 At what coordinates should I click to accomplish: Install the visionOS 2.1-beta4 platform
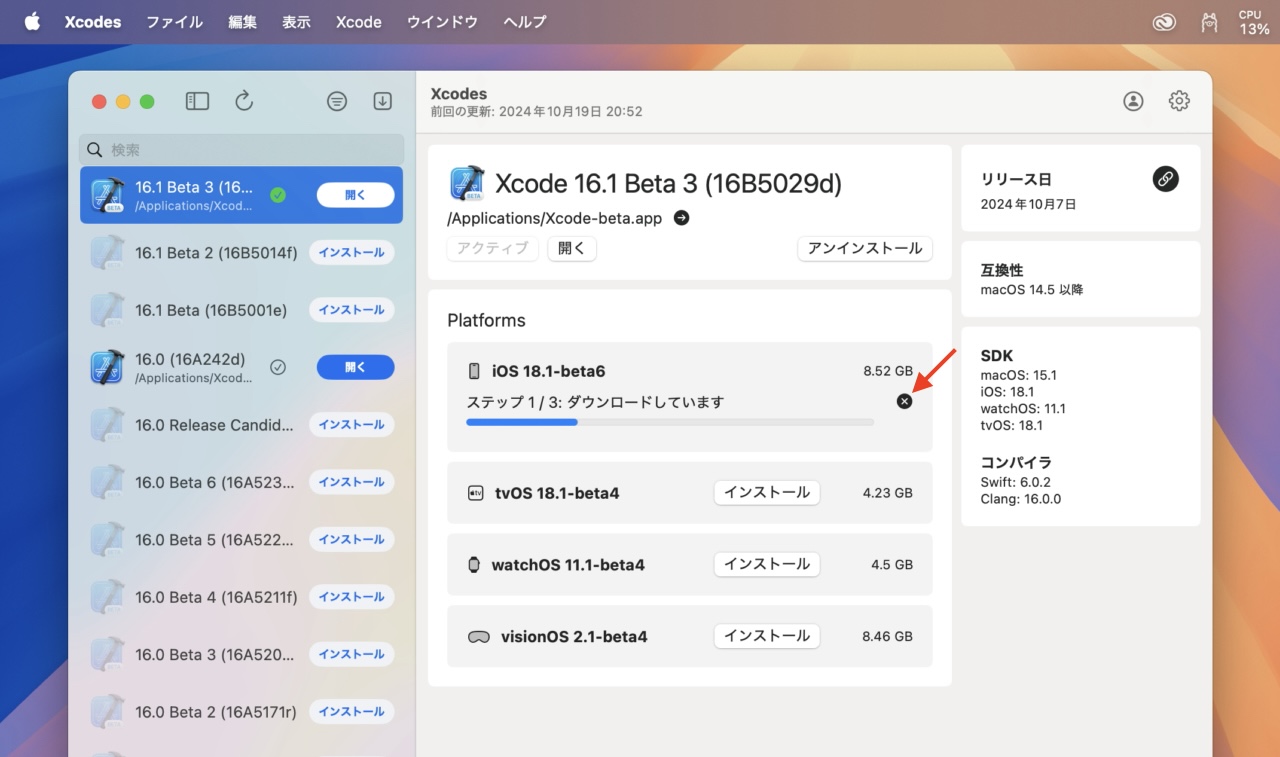click(x=767, y=636)
